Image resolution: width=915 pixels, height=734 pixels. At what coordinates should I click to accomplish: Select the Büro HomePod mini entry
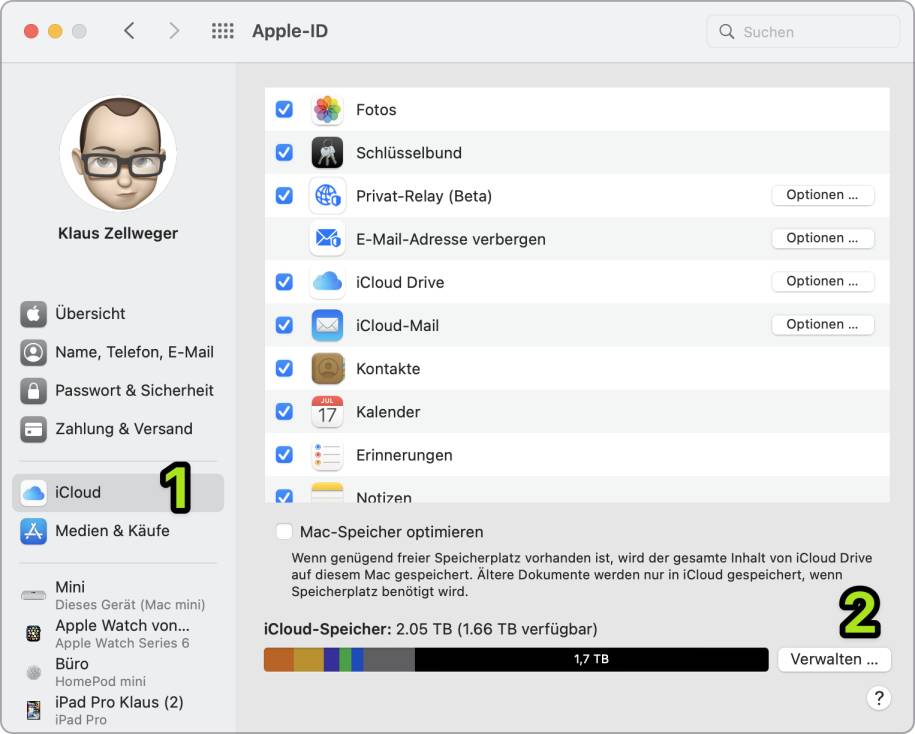click(118, 672)
